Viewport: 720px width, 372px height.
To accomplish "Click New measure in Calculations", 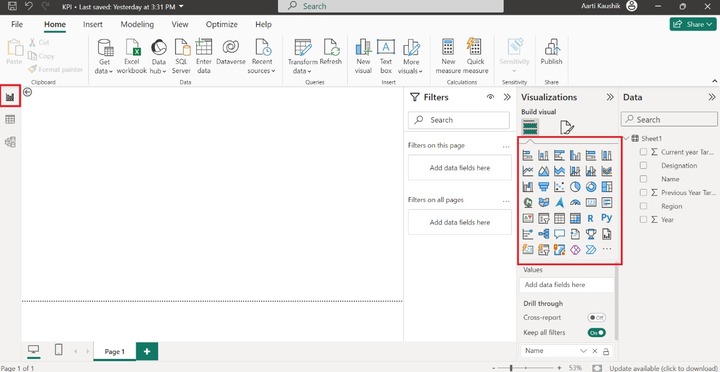I will 448,56.
